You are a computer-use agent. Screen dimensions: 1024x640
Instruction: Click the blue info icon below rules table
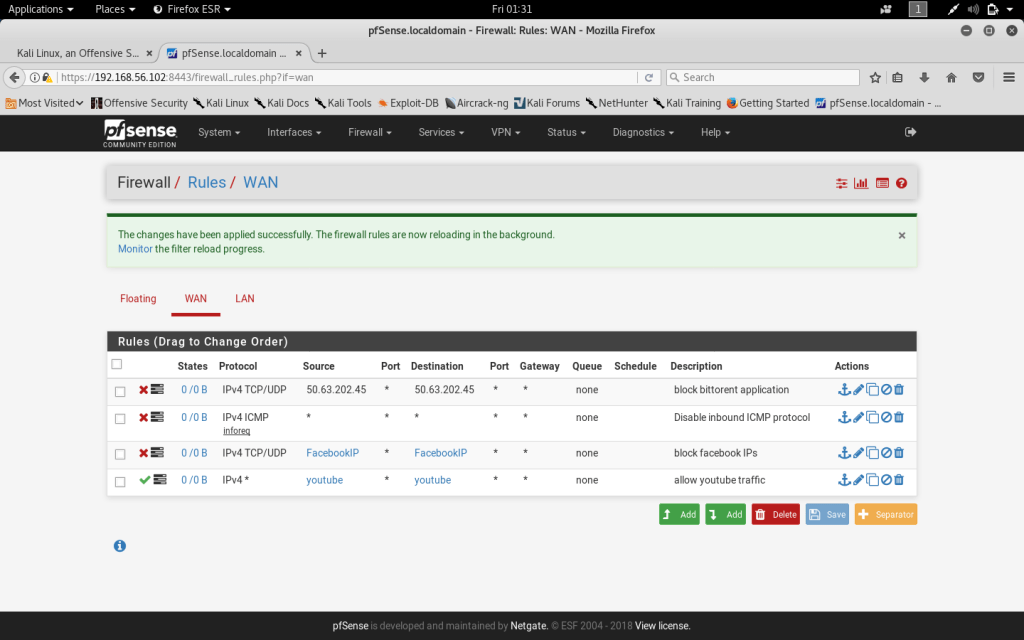click(120, 546)
